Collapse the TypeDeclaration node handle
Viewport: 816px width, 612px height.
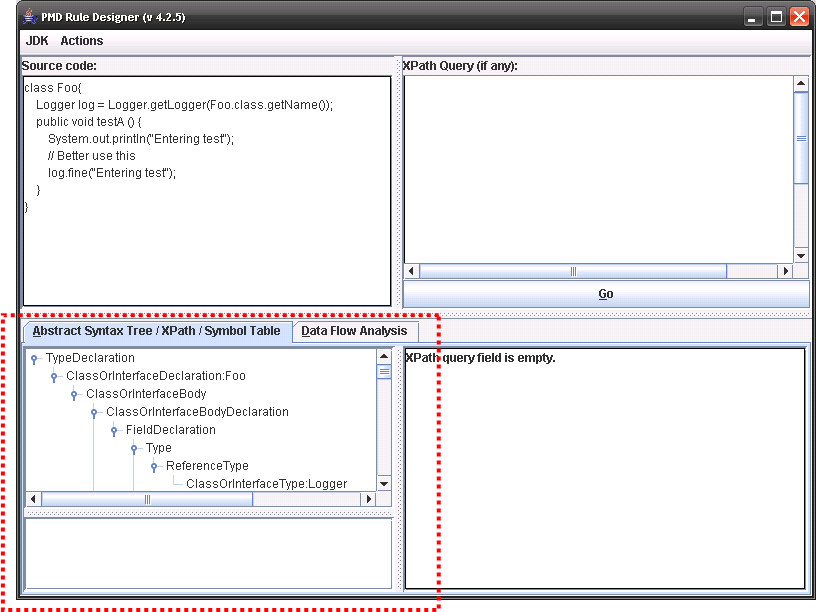point(32,358)
